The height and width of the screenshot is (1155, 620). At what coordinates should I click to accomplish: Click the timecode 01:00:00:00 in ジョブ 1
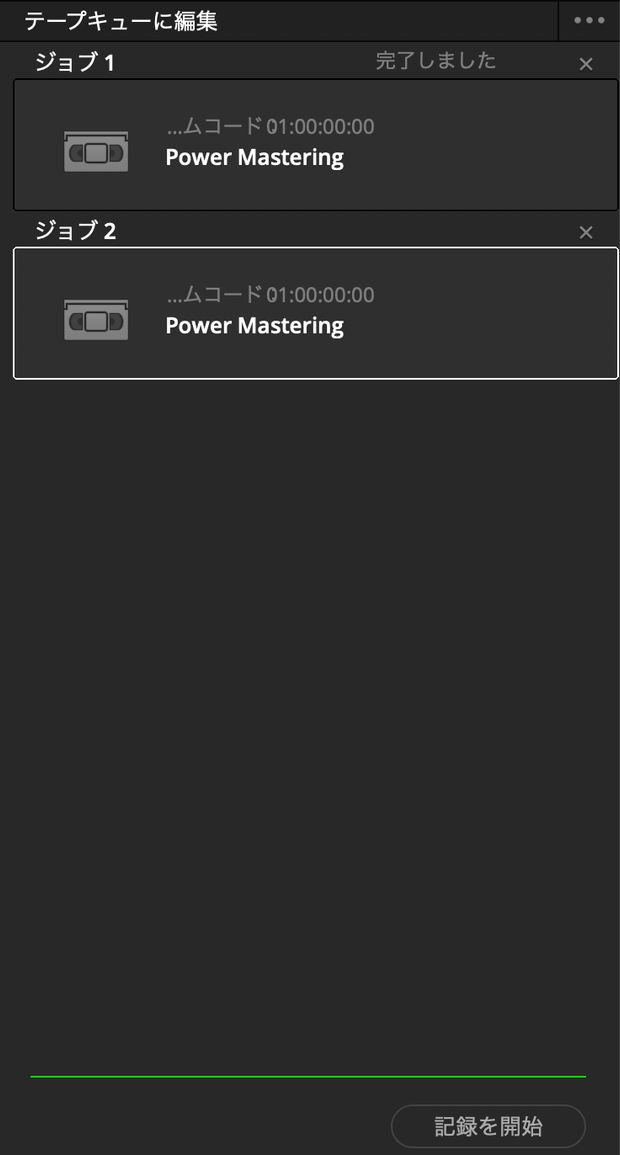(320, 127)
